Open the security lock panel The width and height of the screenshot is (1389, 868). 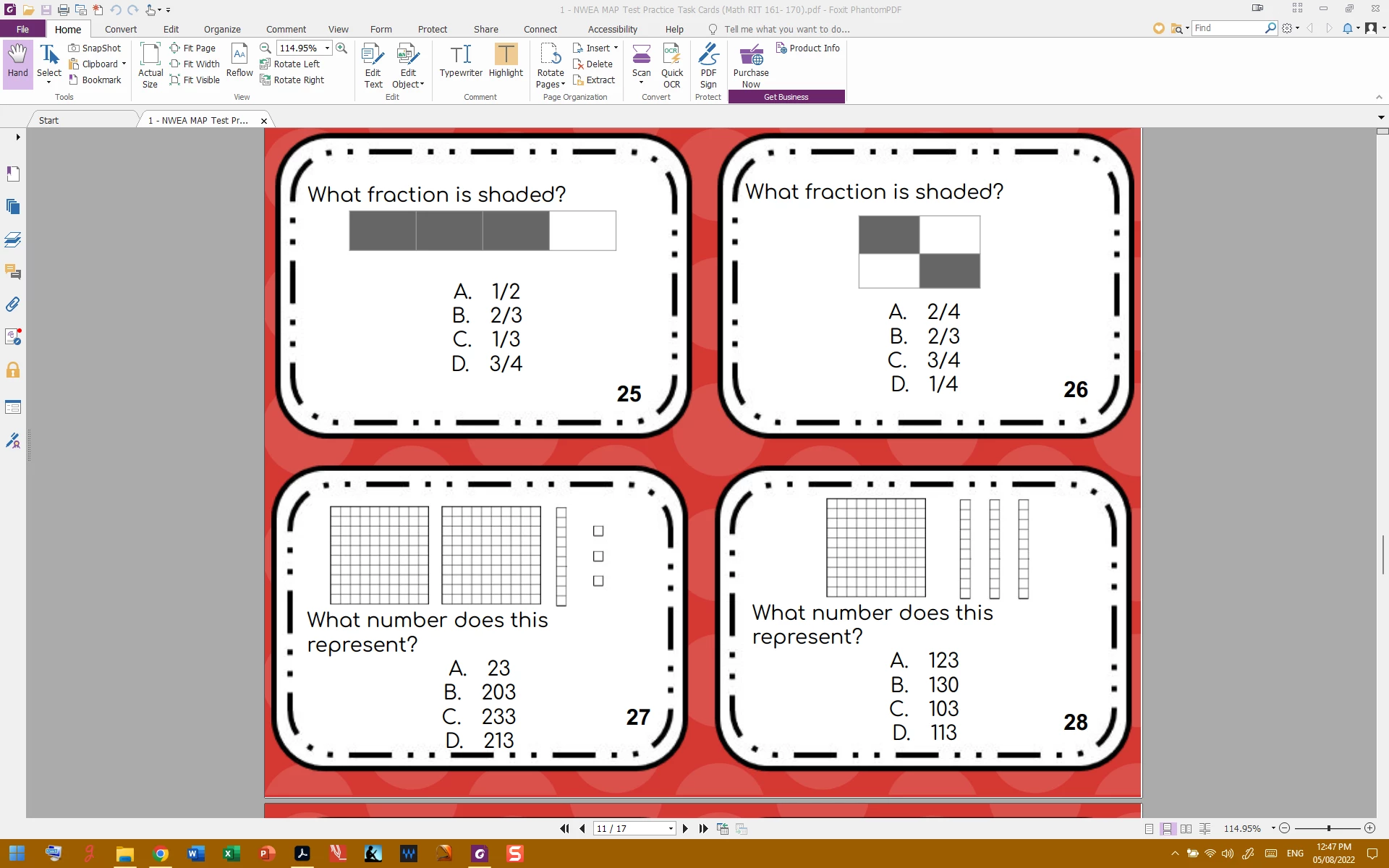(13, 370)
